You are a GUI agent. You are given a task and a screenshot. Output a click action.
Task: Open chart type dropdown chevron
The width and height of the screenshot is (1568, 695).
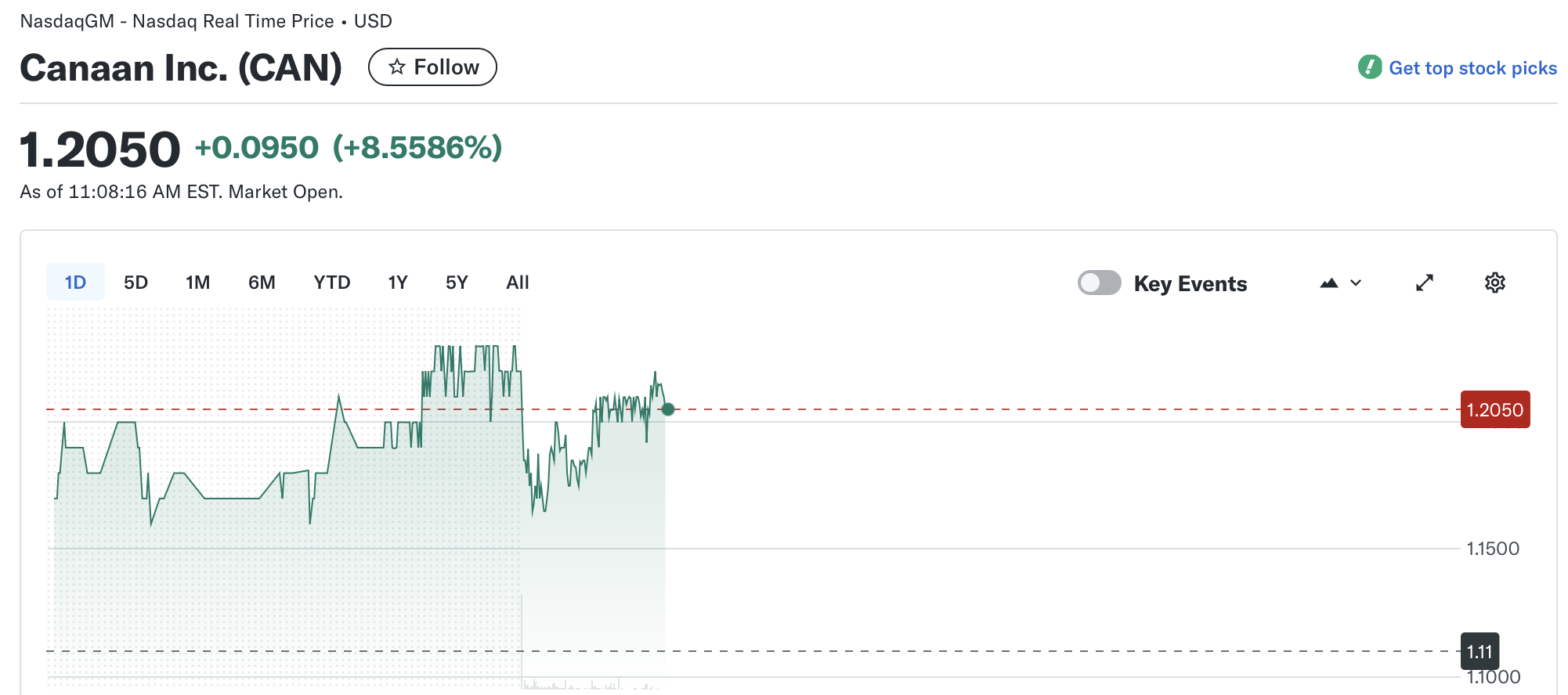point(1357,283)
